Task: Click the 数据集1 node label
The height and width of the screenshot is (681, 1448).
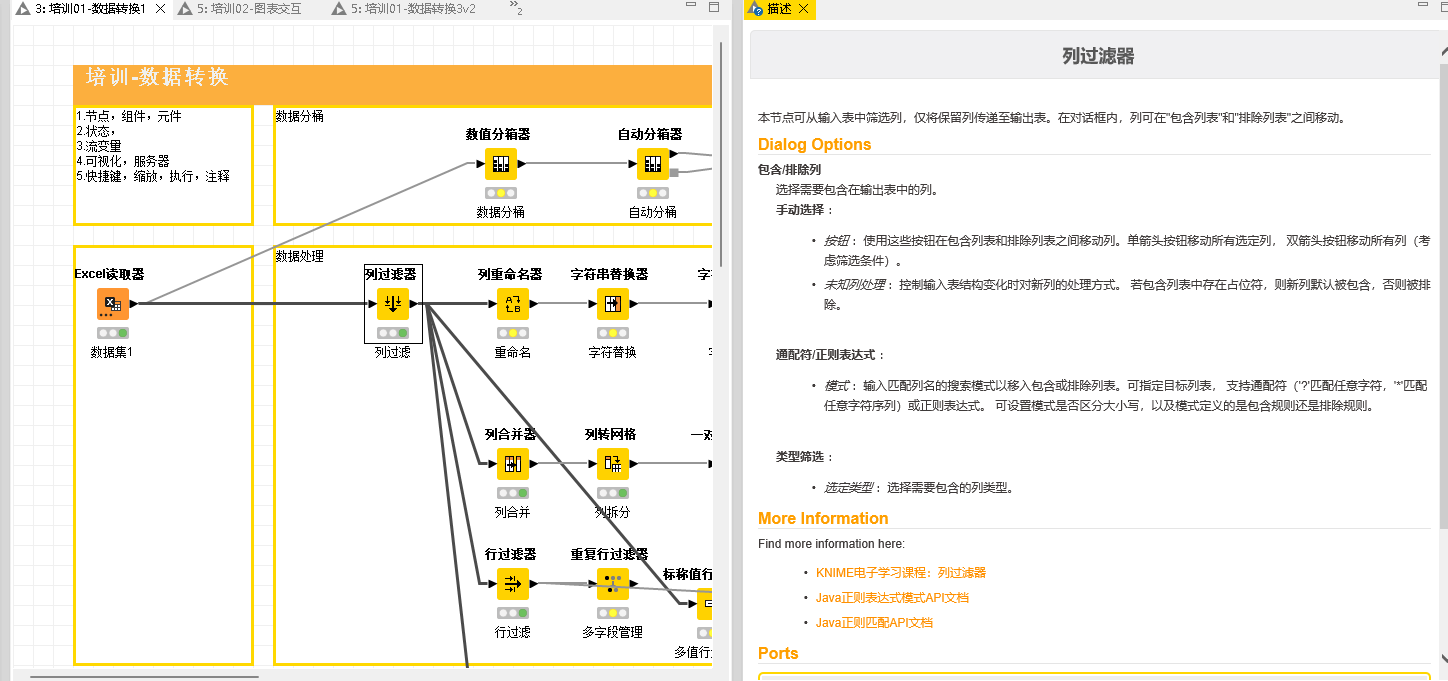Action: click(x=112, y=352)
